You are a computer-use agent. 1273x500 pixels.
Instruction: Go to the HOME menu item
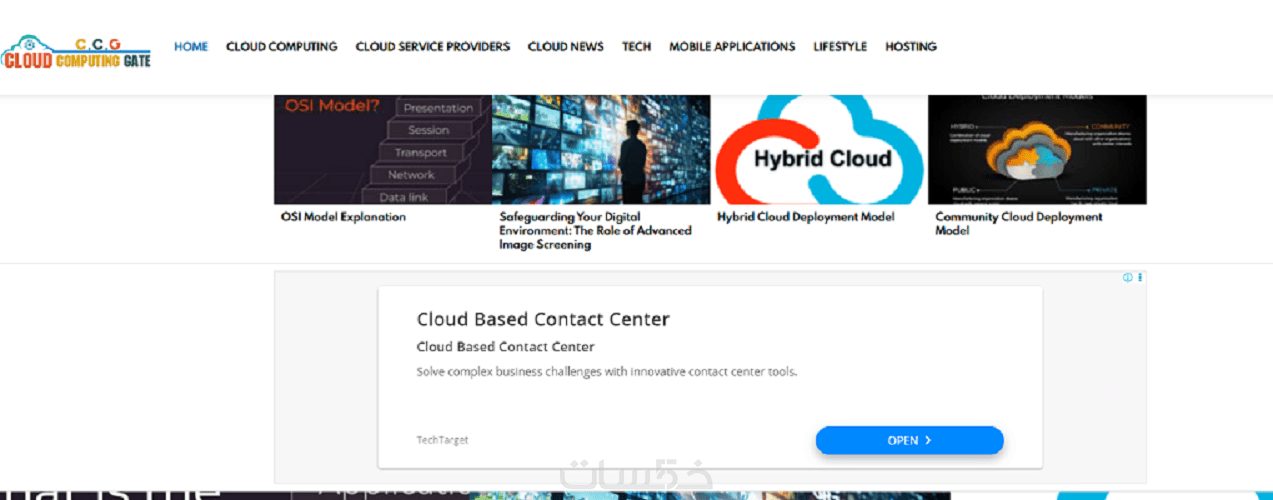(x=191, y=46)
